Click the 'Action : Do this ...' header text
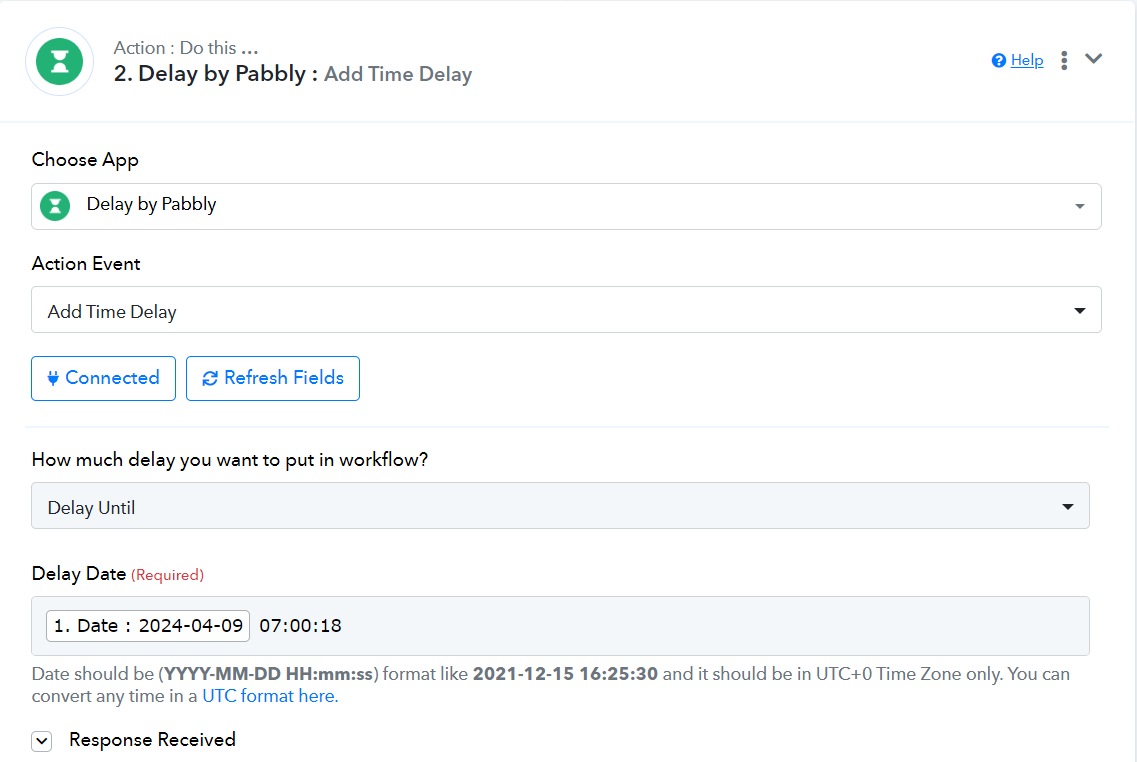This screenshot has width=1137, height=762. (186, 48)
